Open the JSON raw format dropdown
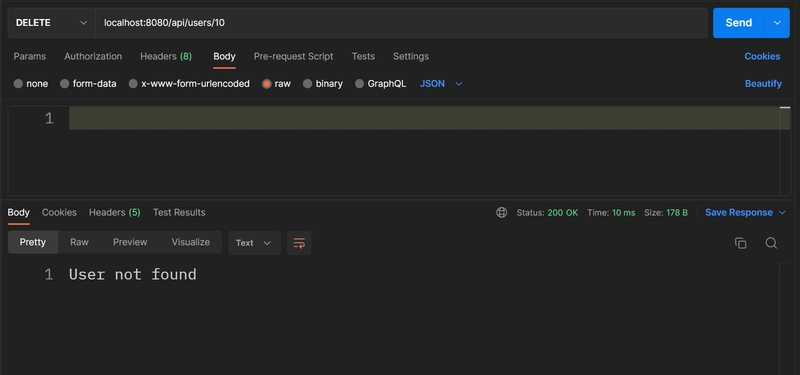The height and width of the screenshot is (375, 800). [x=441, y=84]
